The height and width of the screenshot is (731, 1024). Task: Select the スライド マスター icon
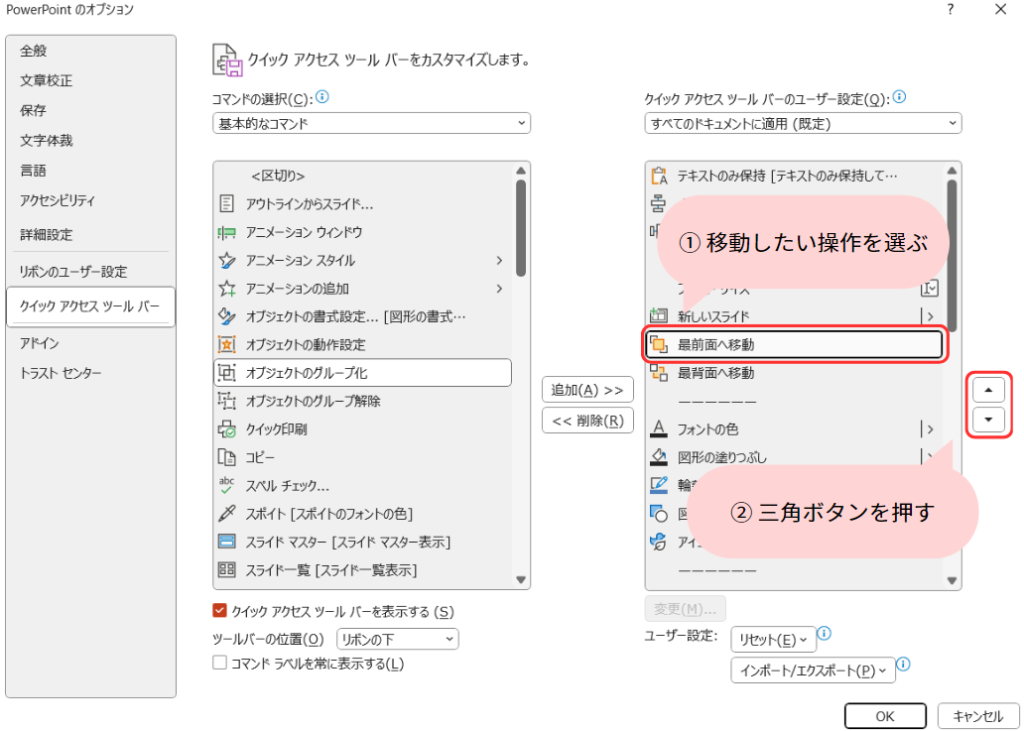pyautogui.click(x=227, y=542)
